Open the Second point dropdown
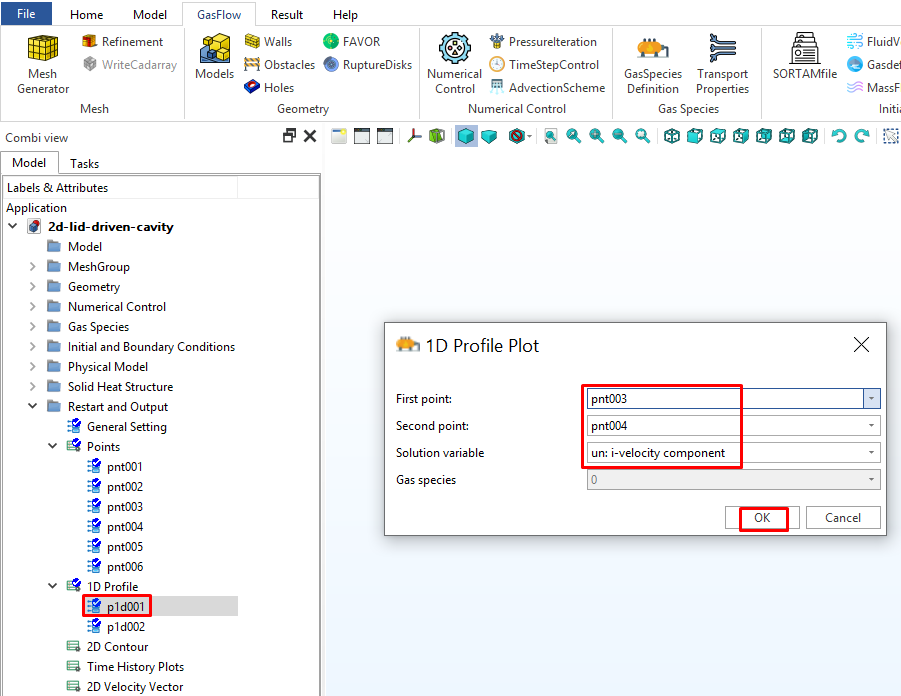The width and height of the screenshot is (901, 696). [872, 426]
